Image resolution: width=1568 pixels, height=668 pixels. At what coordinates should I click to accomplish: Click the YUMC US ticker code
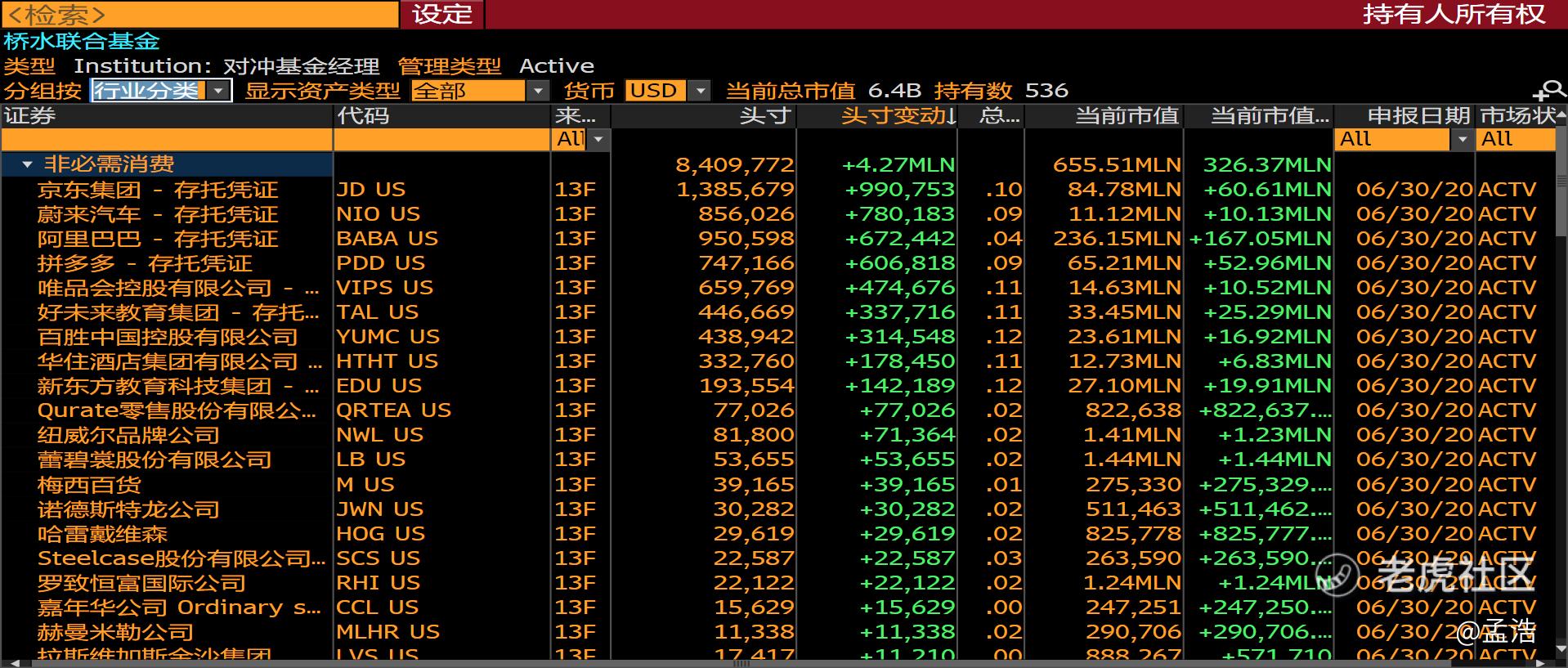[x=388, y=337]
